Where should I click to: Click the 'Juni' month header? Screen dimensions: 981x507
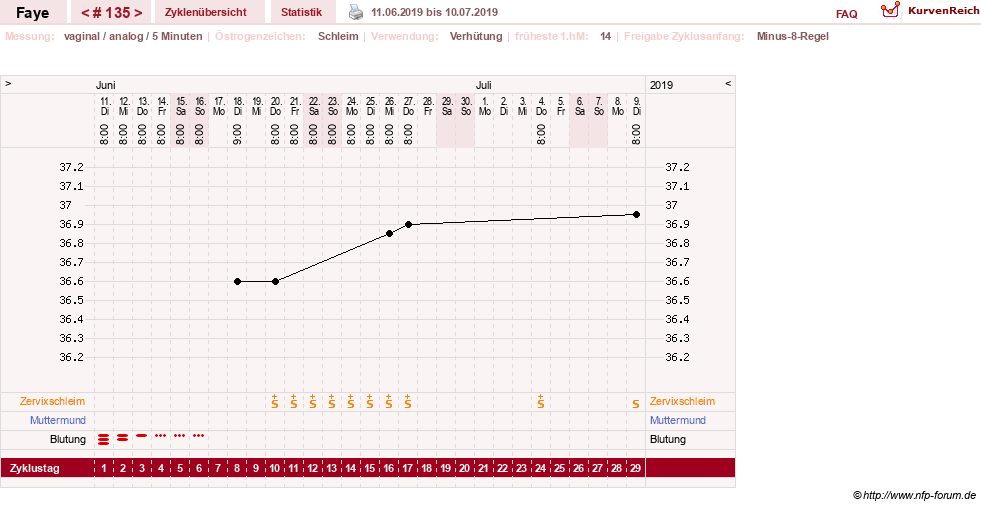point(106,85)
